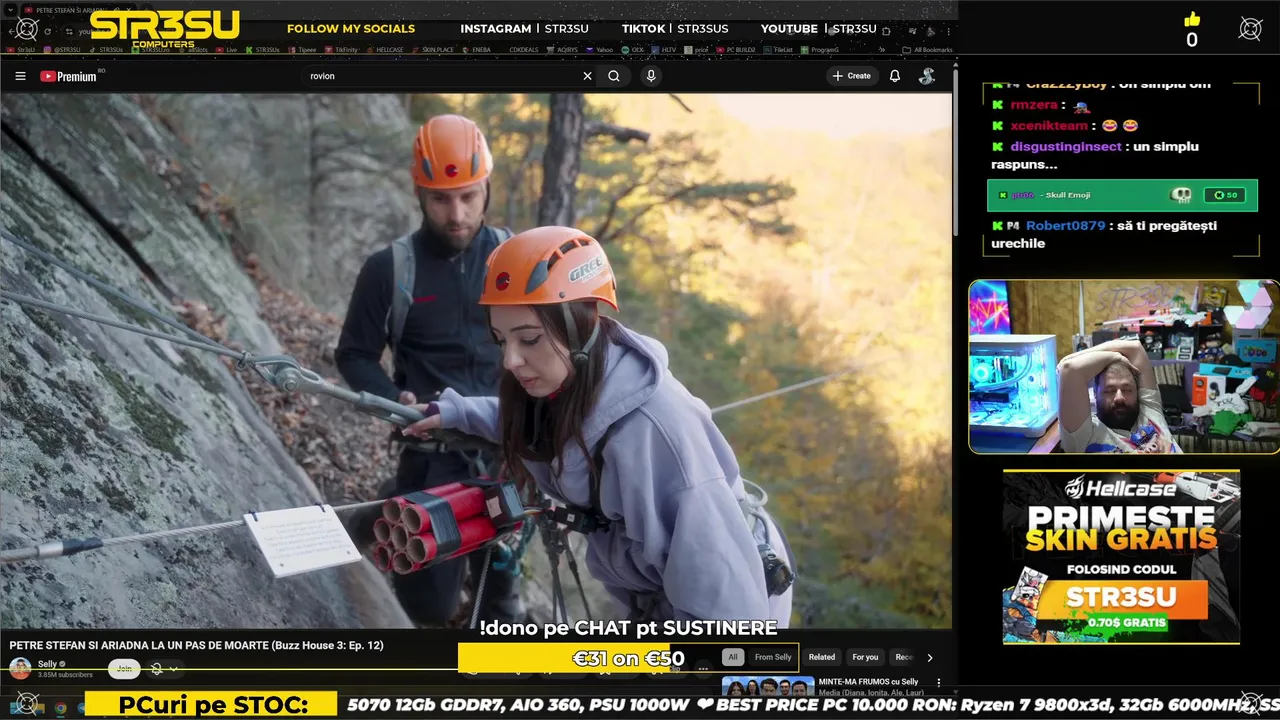Viewport: 1280px width, 720px height.
Task: Click chat username Robert0879
Action: (x=1065, y=226)
